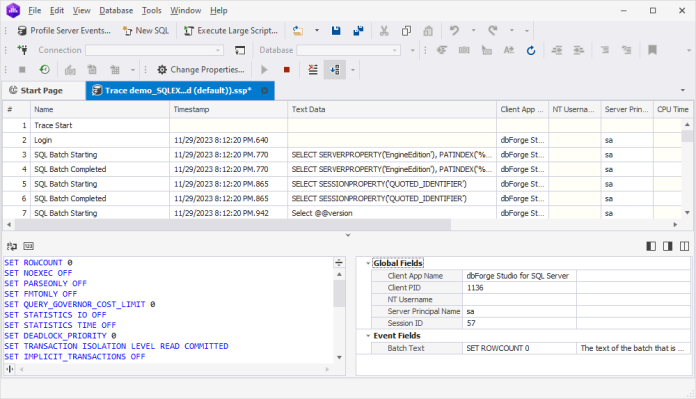Collapse the Global Fields group
Screen dimensions: 696x399
point(368,263)
